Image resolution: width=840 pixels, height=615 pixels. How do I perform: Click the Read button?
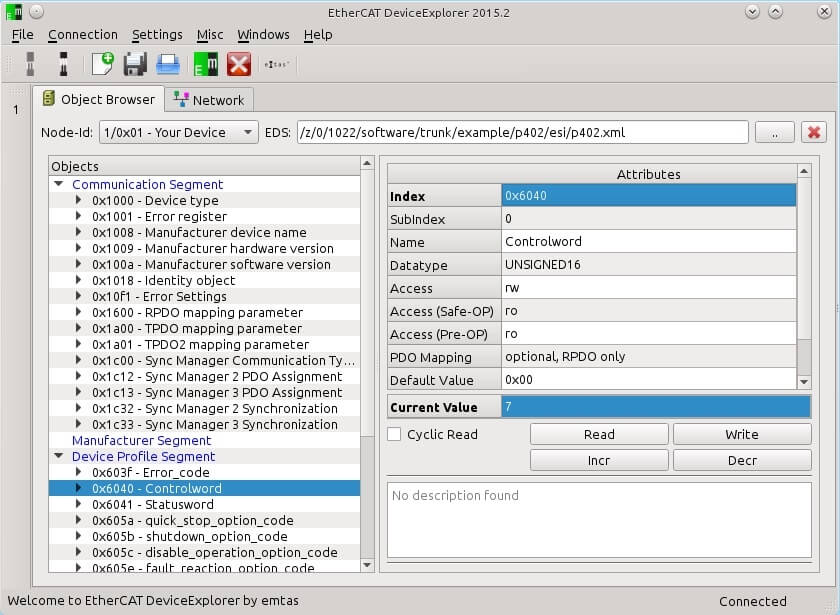pos(598,434)
